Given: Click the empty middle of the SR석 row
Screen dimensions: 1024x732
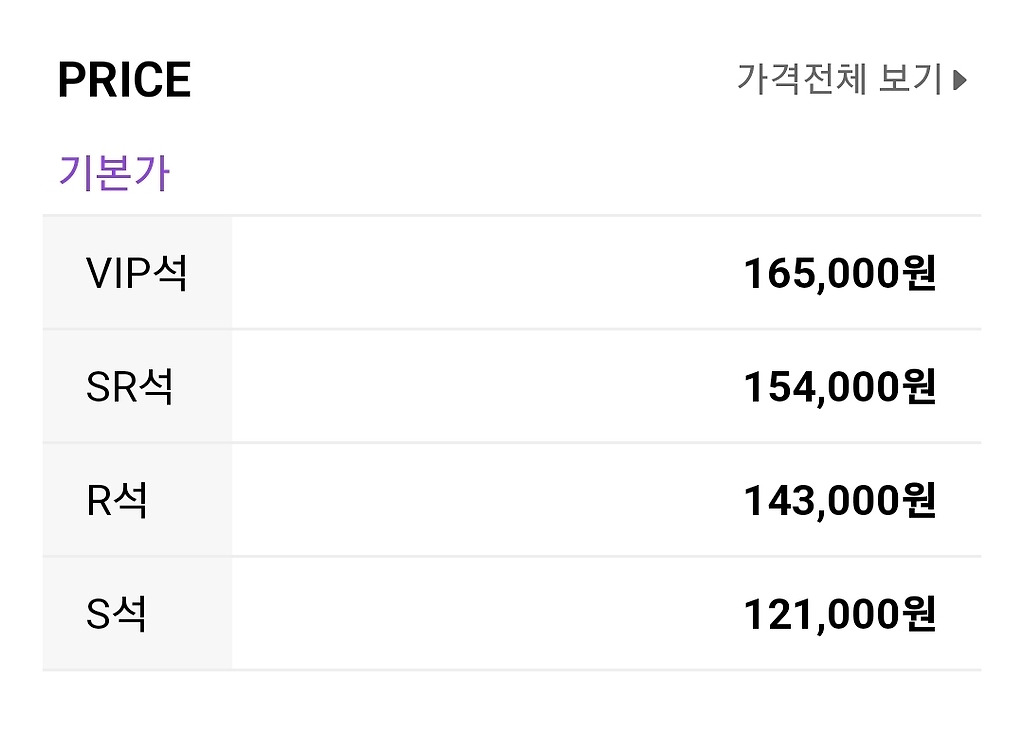Looking at the screenshot, I should [480, 387].
